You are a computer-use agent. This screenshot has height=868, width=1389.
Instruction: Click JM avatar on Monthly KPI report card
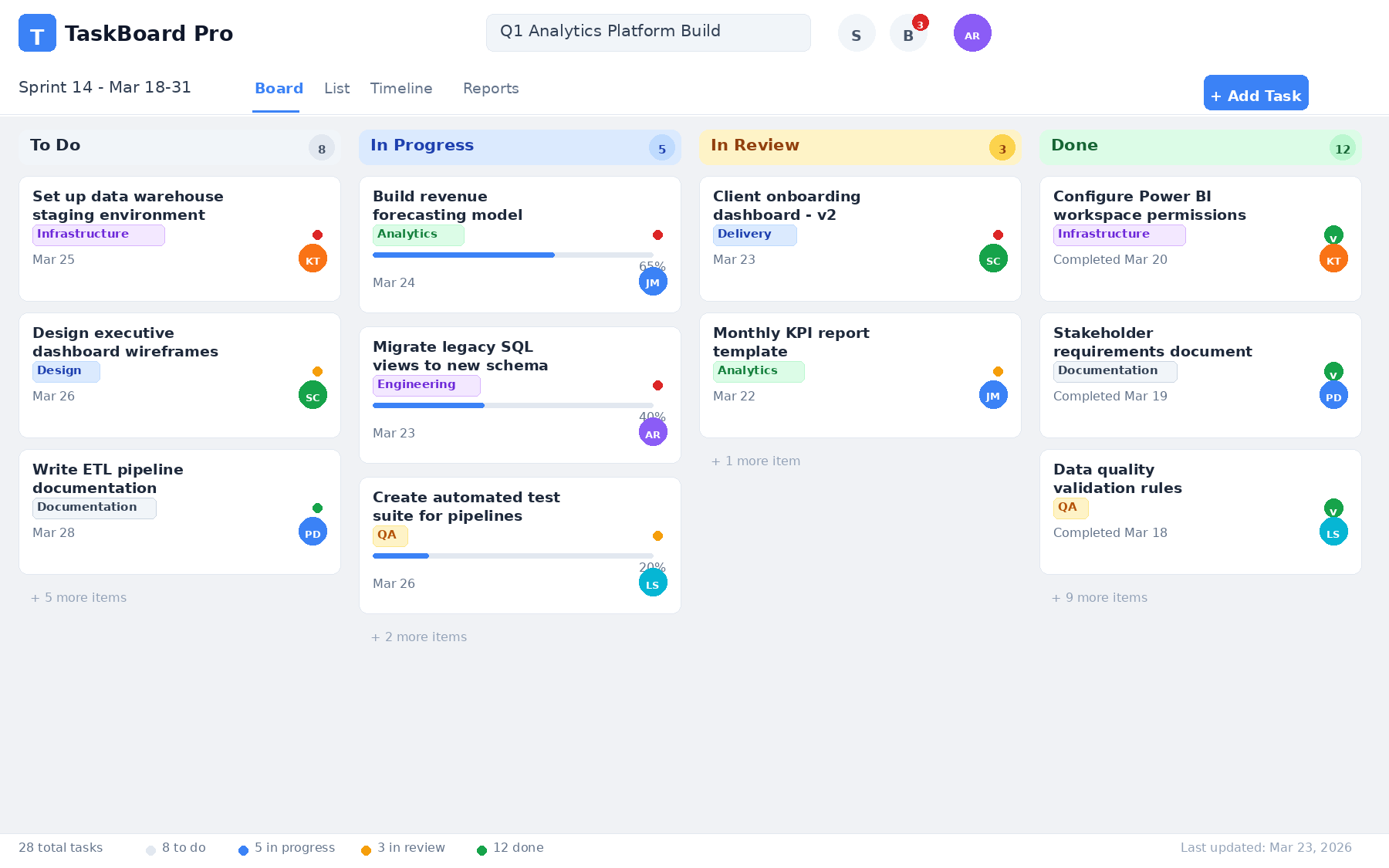coord(993,395)
